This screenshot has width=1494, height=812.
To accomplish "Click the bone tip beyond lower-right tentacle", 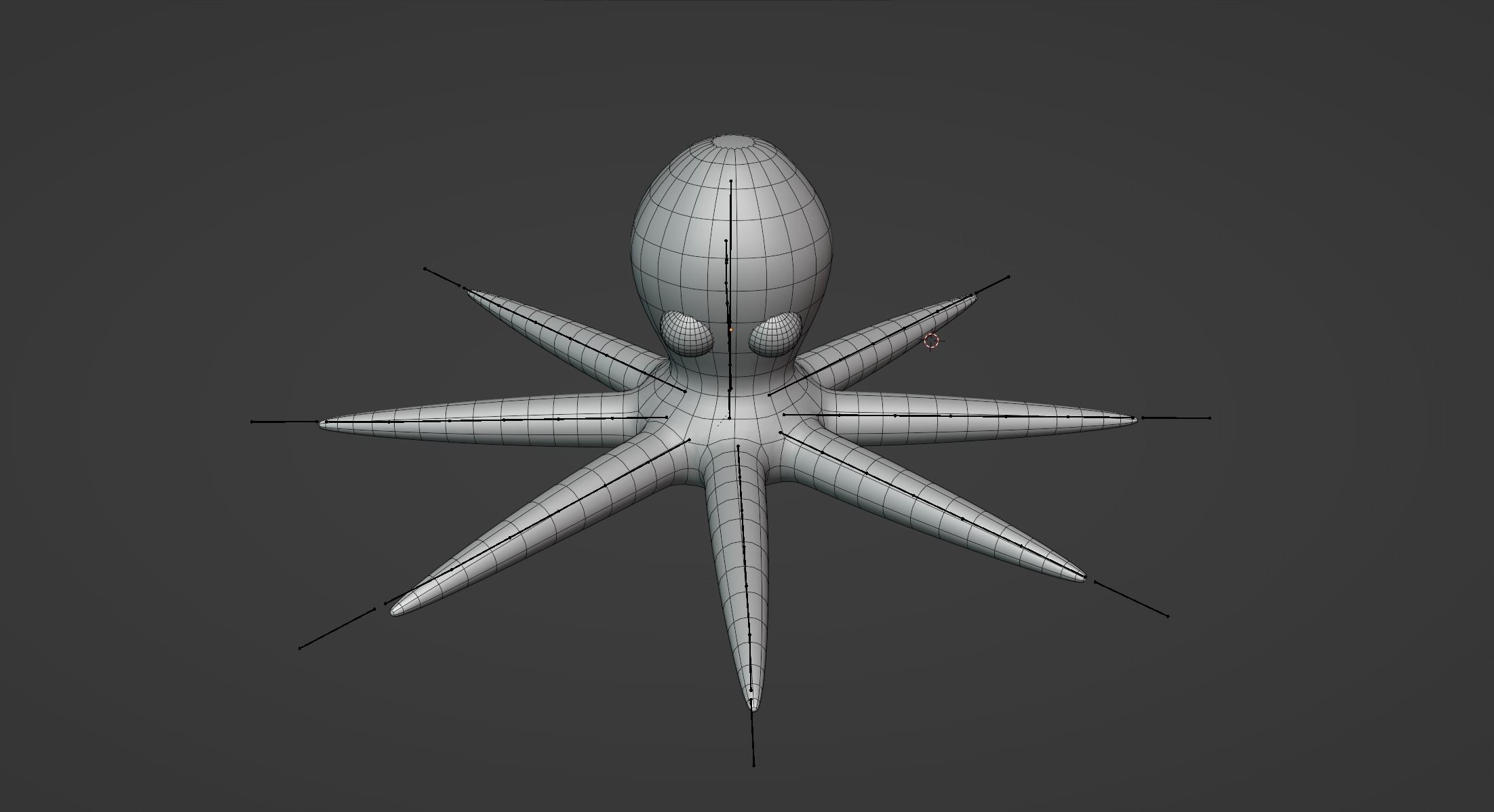I will point(1167,615).
